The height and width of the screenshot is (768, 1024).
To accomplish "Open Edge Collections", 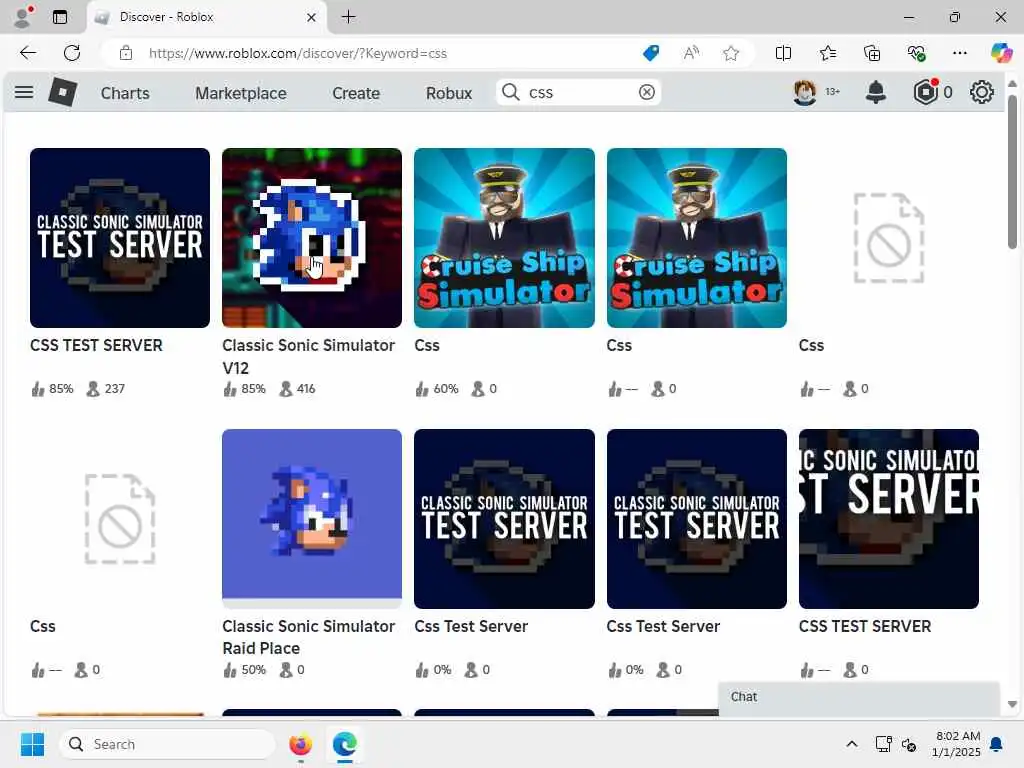I will pos(872,53).
